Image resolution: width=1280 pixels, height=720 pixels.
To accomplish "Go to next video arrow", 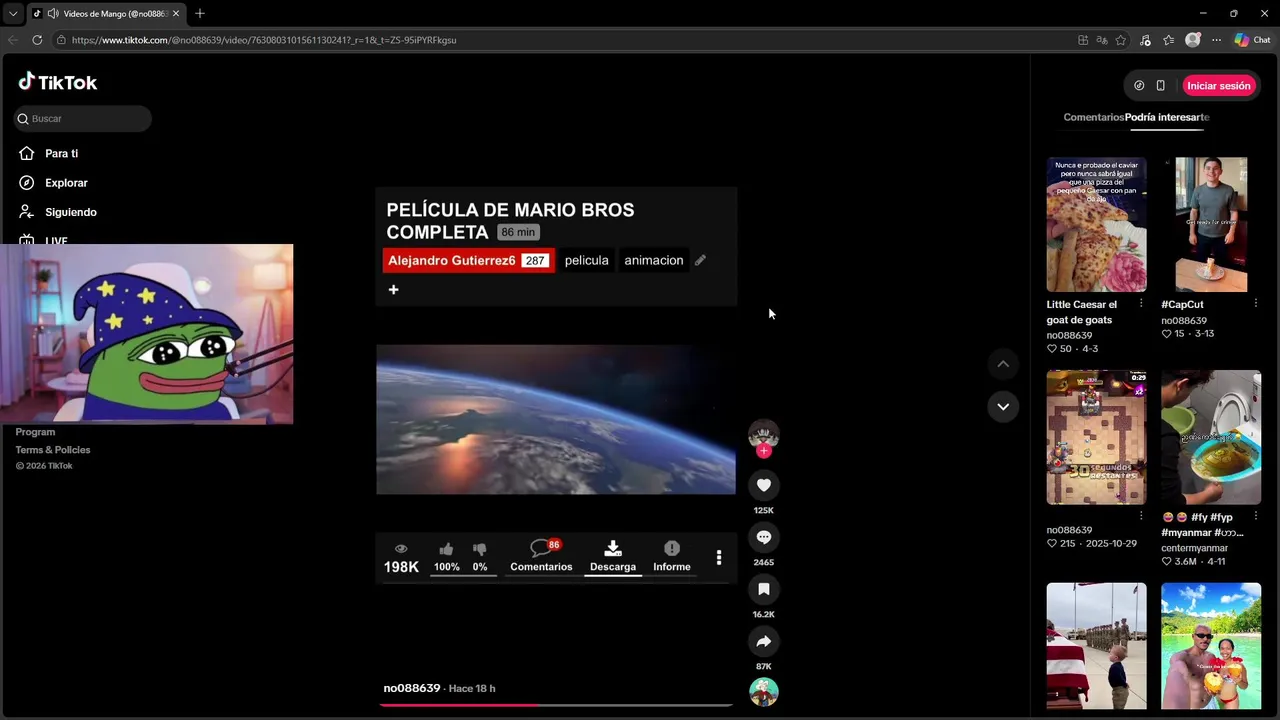I will click(x=1003, y=406).
